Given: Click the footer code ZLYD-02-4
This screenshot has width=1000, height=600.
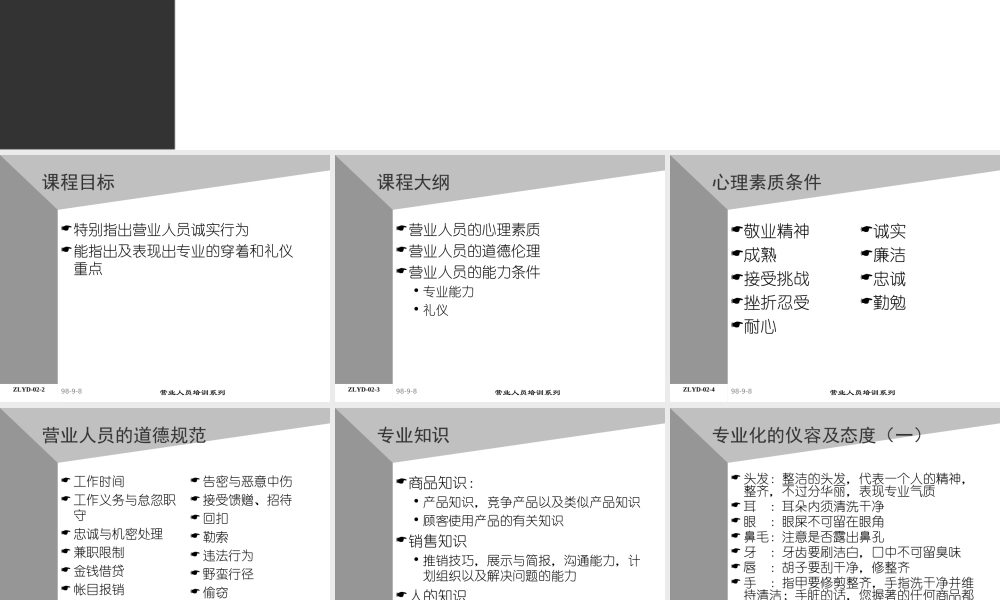Looking at the screenshot, I should (x=699, y=390).
